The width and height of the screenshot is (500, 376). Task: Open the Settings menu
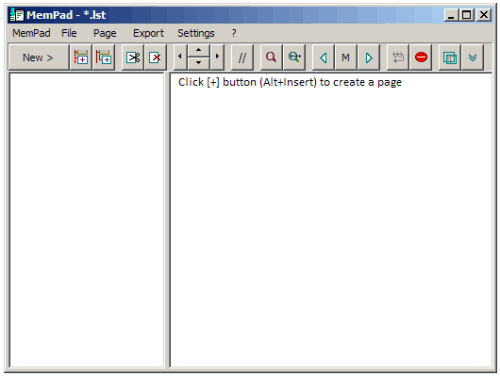[196, 33]
